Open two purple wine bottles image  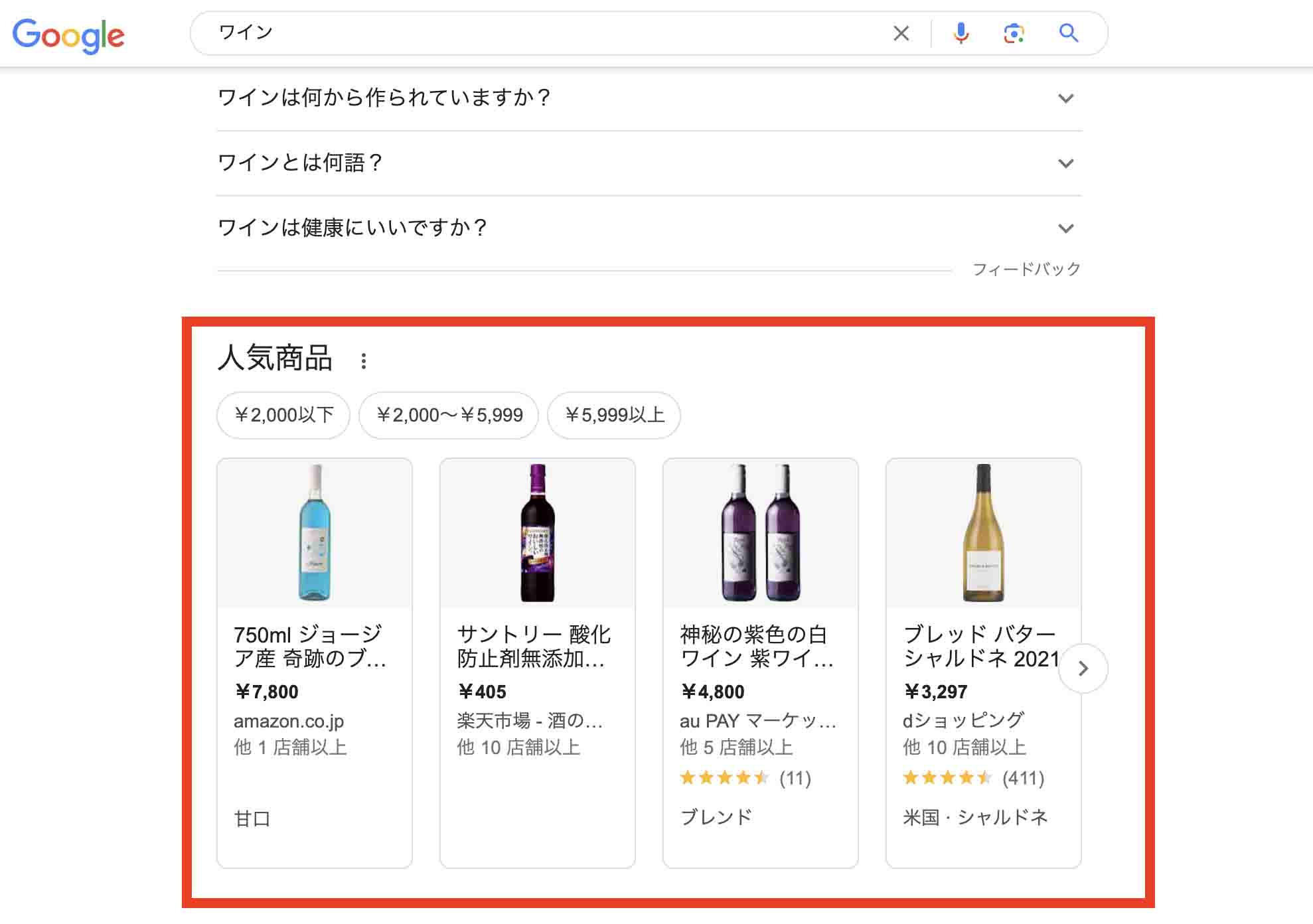coord(761,533)
